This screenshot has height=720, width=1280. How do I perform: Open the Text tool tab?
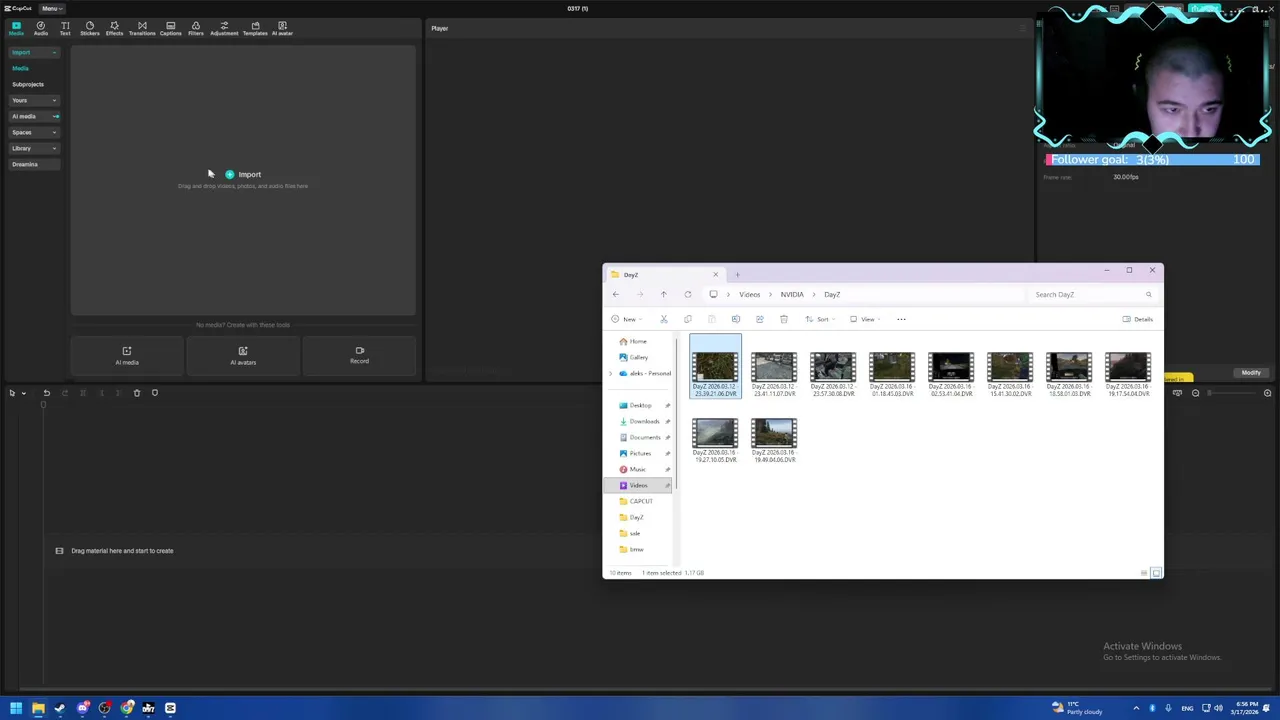[65, 28]
